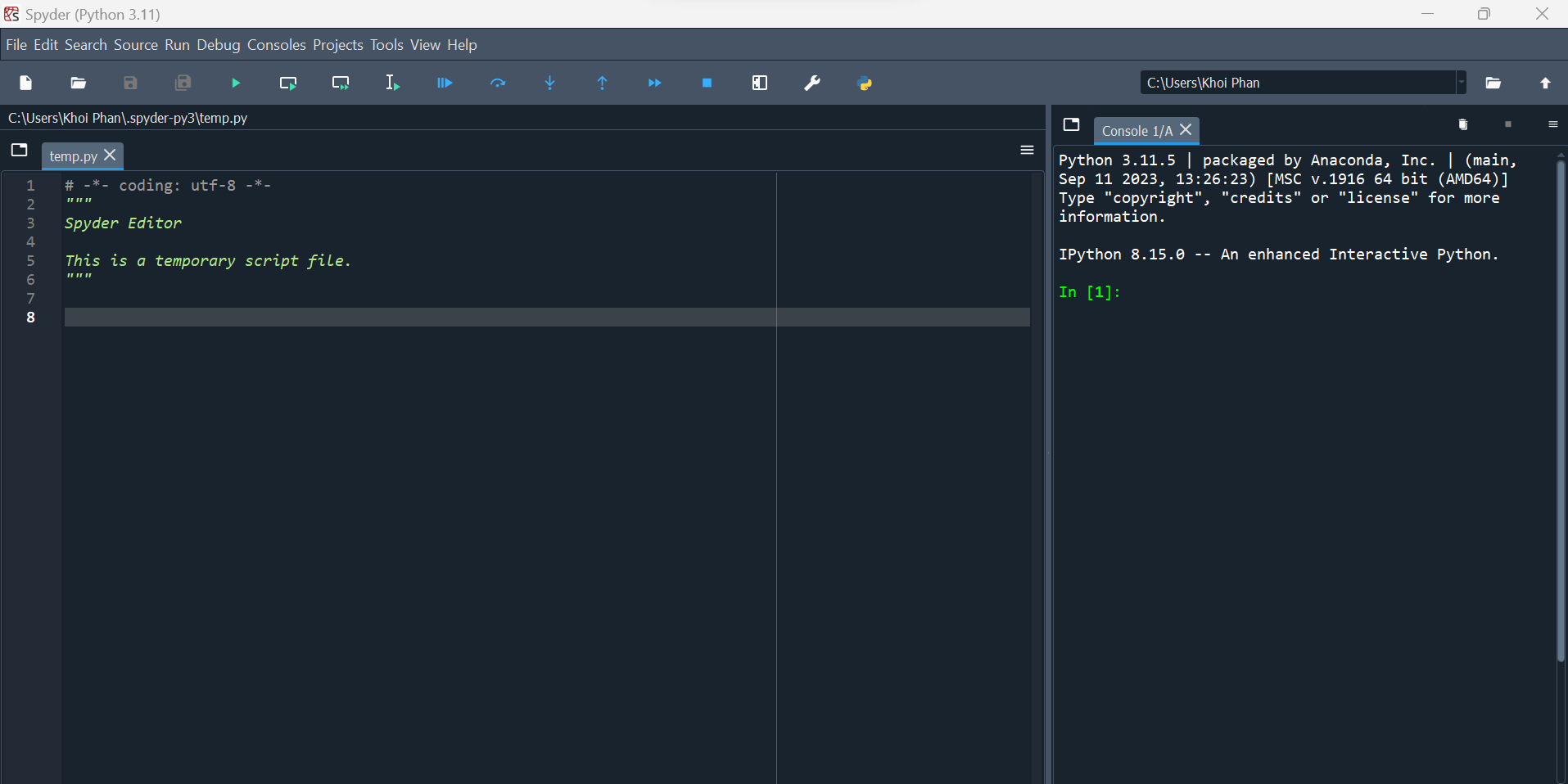Screen dimensions: 1568x784
Task: Change to parent directory arrow icon
Action: [x=1546, y=83]
